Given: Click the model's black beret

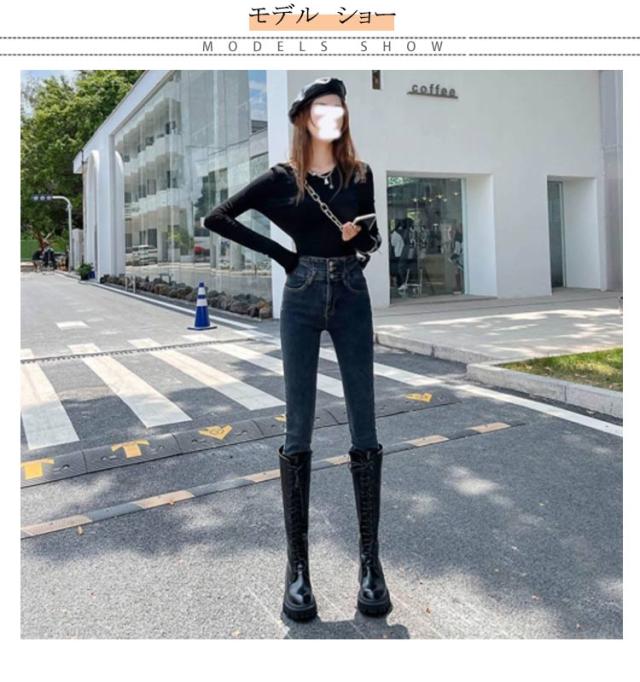Looking at the screenshot, I should pos(316,93).
